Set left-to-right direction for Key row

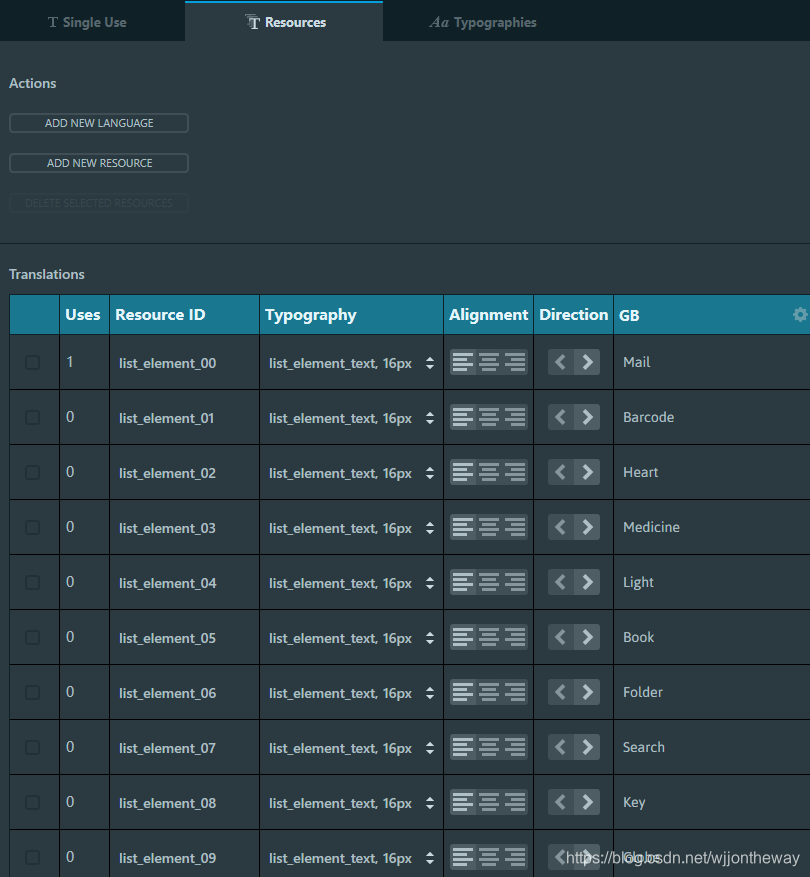[x=587, y=802]
